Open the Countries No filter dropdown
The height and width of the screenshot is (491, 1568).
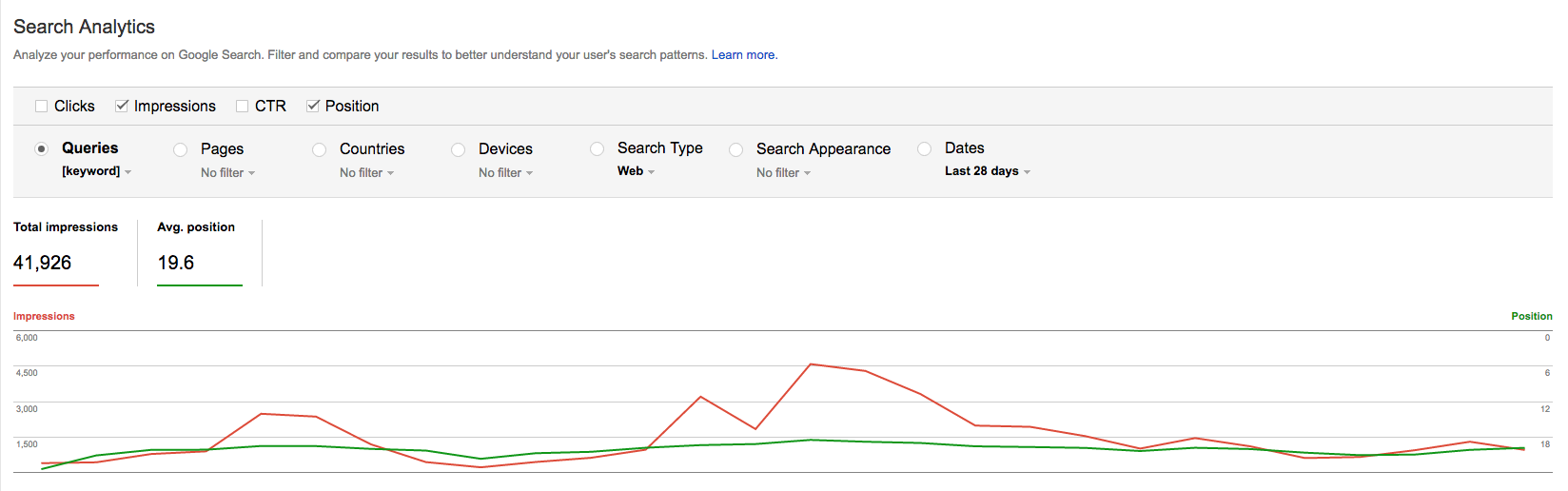click(366, 173)
